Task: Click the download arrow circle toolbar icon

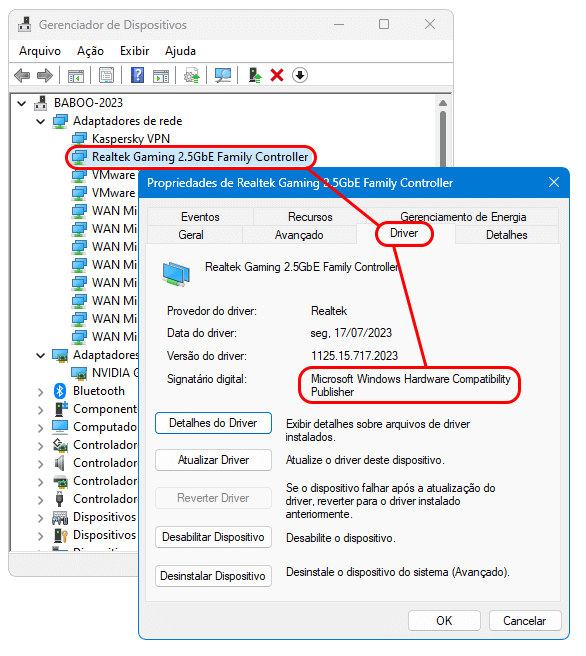Action: 299,75
